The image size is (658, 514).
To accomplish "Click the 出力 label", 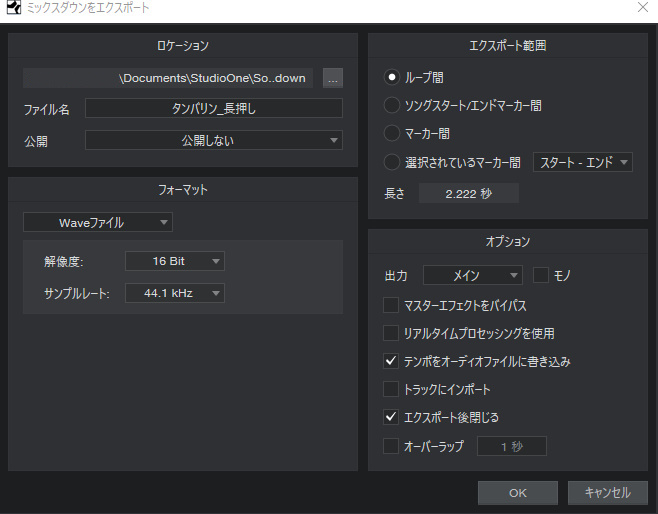I will coord(396,276).
